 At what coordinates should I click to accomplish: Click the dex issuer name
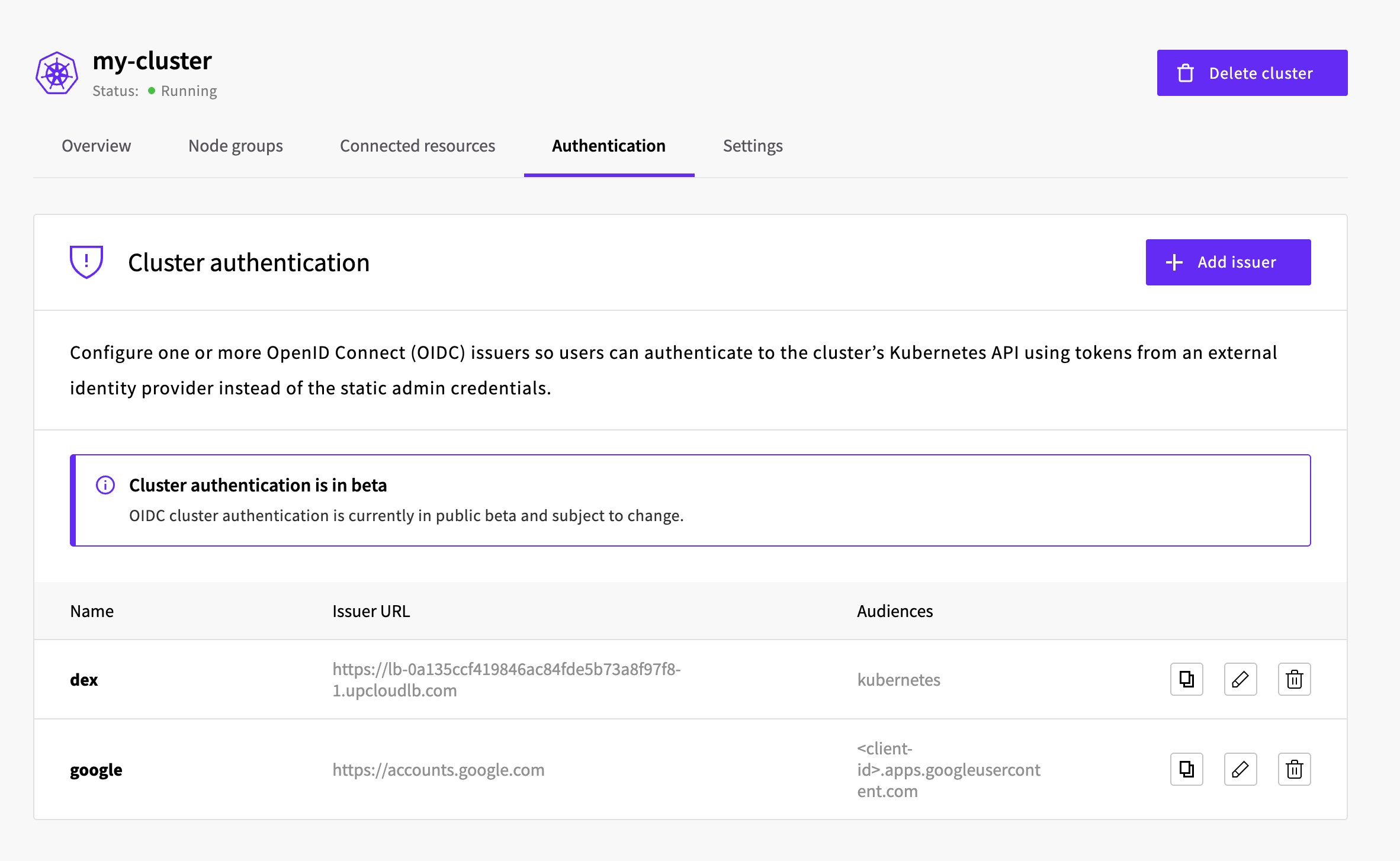[x=84, y=679]
